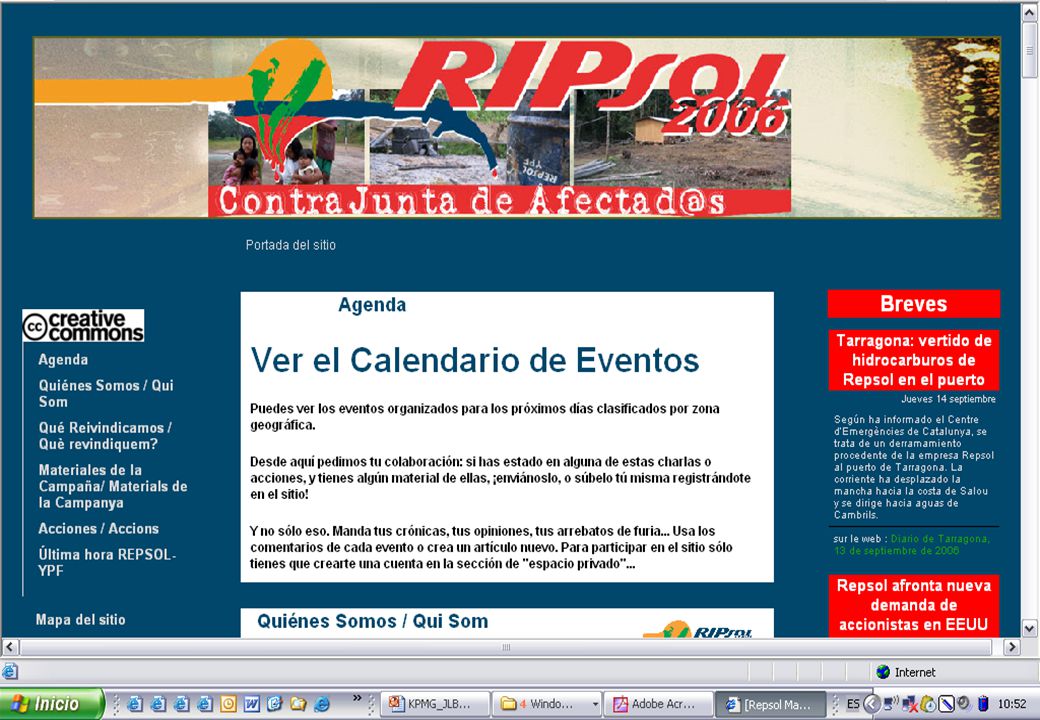The height and width of the screenshot is (720, 1040).
Task: Click the vertical scrollbar down arrow
Action: tap(1029, 628)
